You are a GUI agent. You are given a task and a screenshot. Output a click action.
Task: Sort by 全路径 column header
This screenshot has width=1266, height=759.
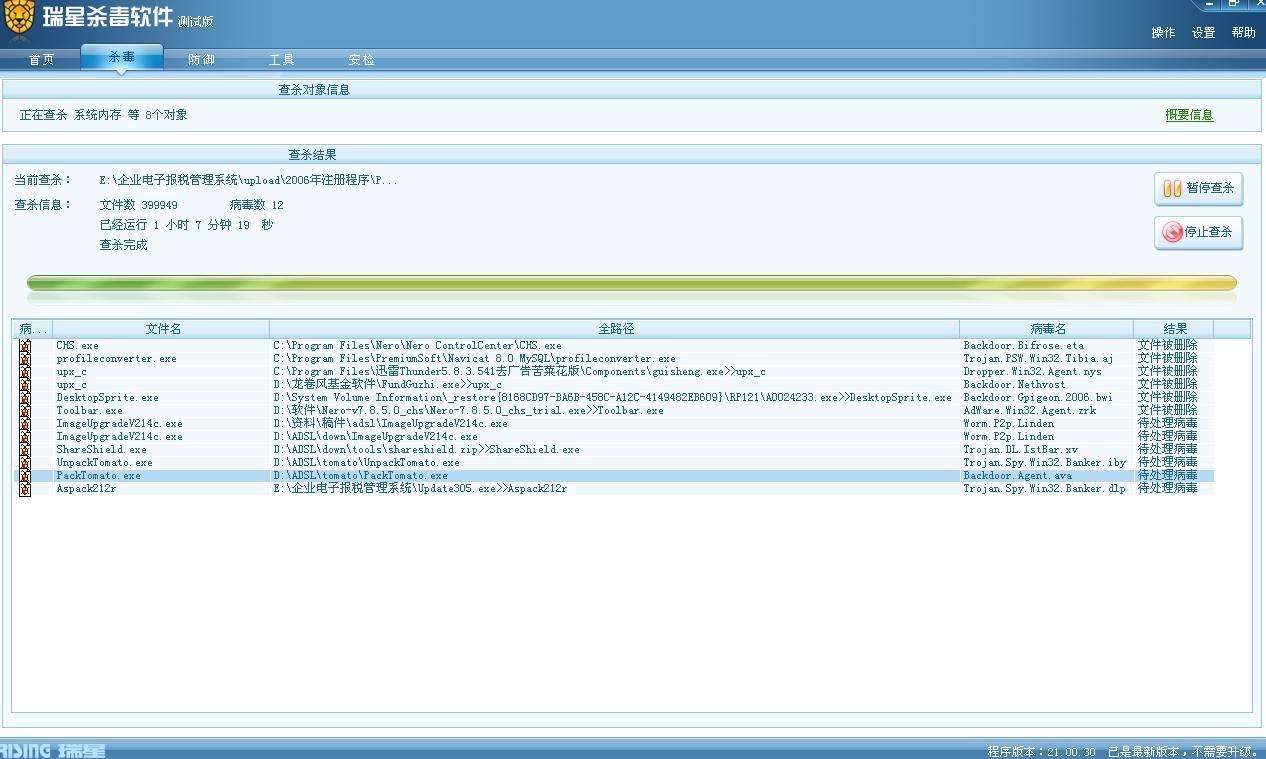tap(615, 329)
